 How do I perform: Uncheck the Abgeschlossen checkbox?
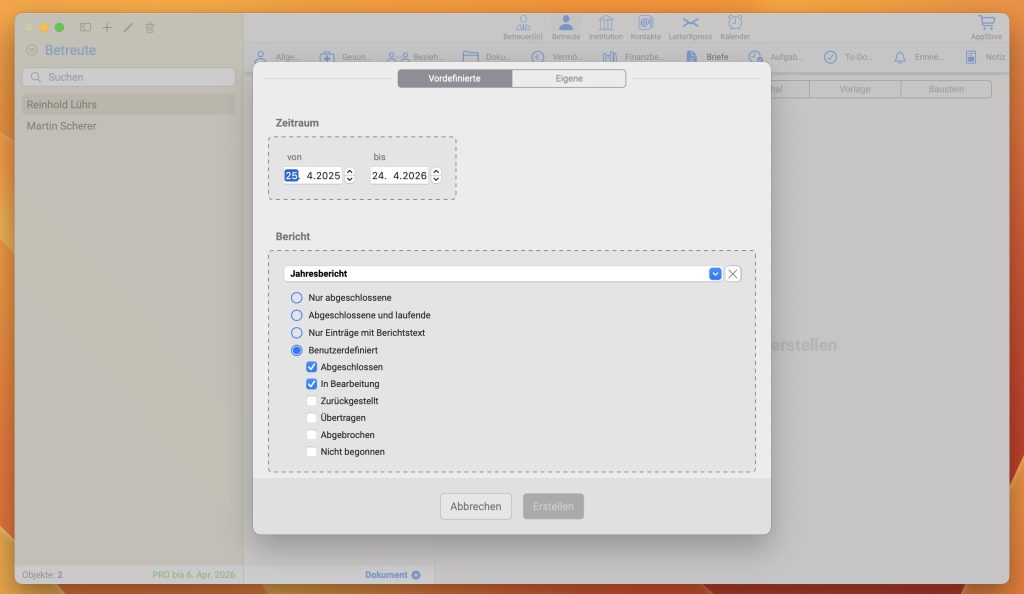point(312,367)
